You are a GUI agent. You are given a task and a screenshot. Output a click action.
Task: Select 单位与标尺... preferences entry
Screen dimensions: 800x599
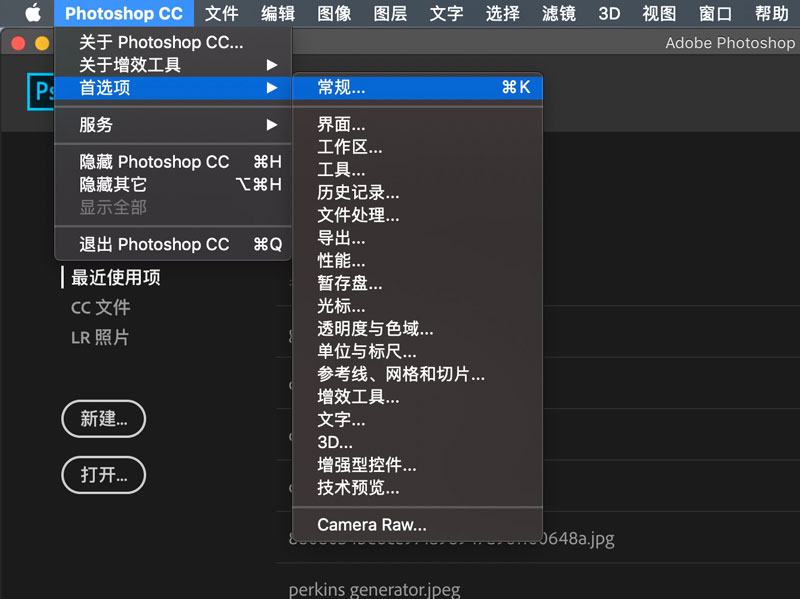coord(417,352)
